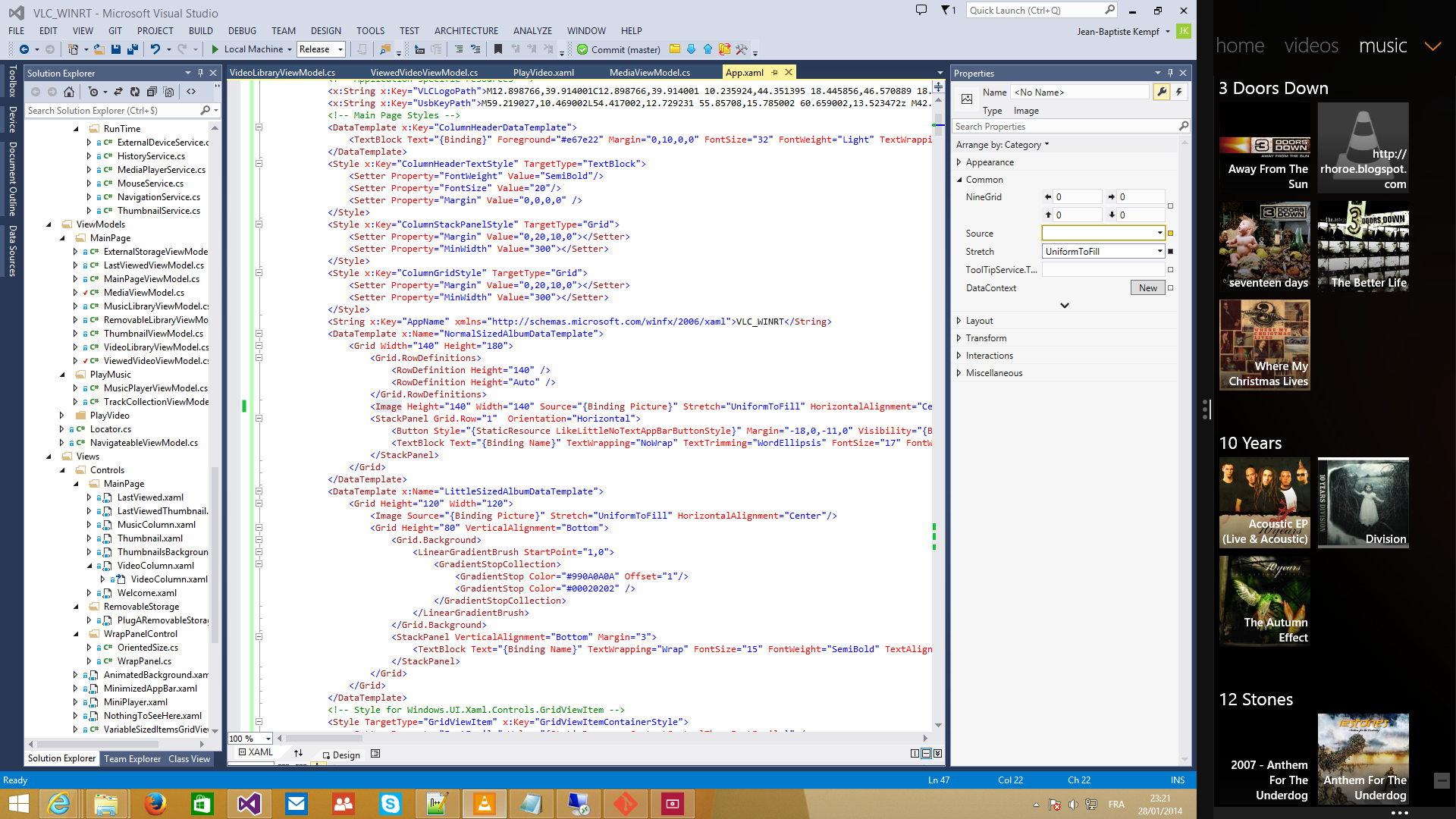The width and height of the screenshot is (1456, 819).
Task: Toggle DataContext property marker square
Action: [1170, 288]
